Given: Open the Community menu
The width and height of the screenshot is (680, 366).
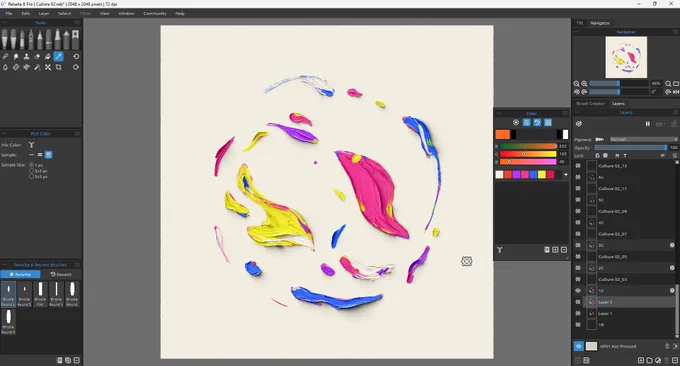Looking at the screenshot, I should pyautogui.click(x=155, y=13).
